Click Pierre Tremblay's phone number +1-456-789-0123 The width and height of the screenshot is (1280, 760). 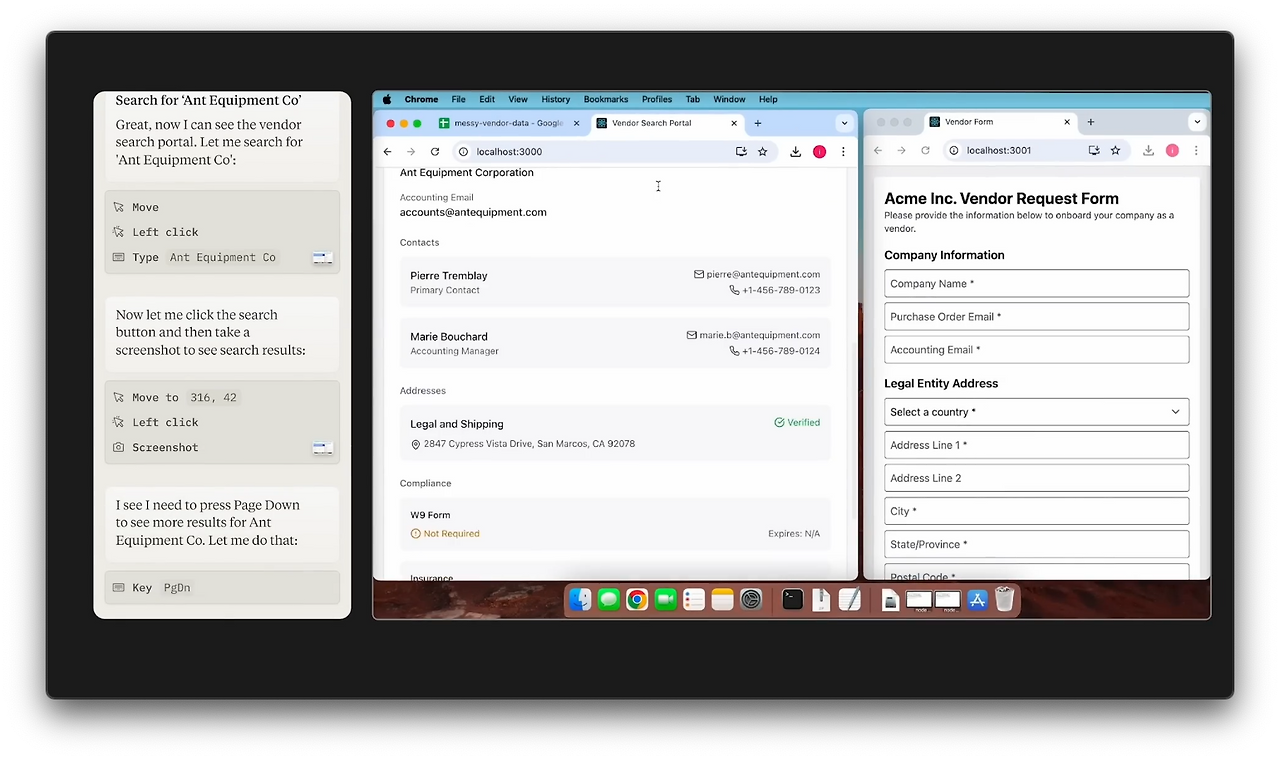tap(781, 291)
